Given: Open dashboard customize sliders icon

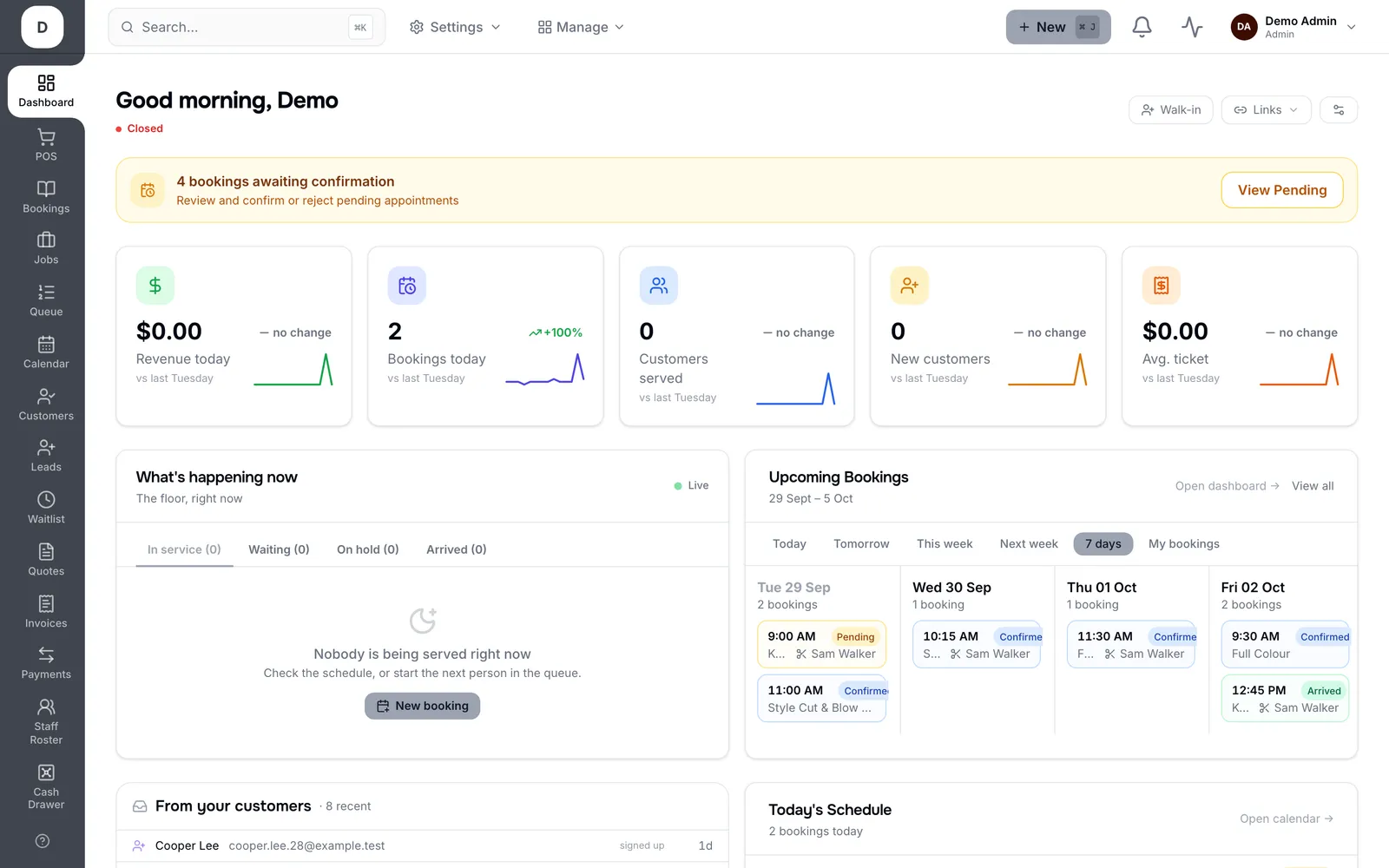Looking at the screenshot, I should (x=1339, y=110).
